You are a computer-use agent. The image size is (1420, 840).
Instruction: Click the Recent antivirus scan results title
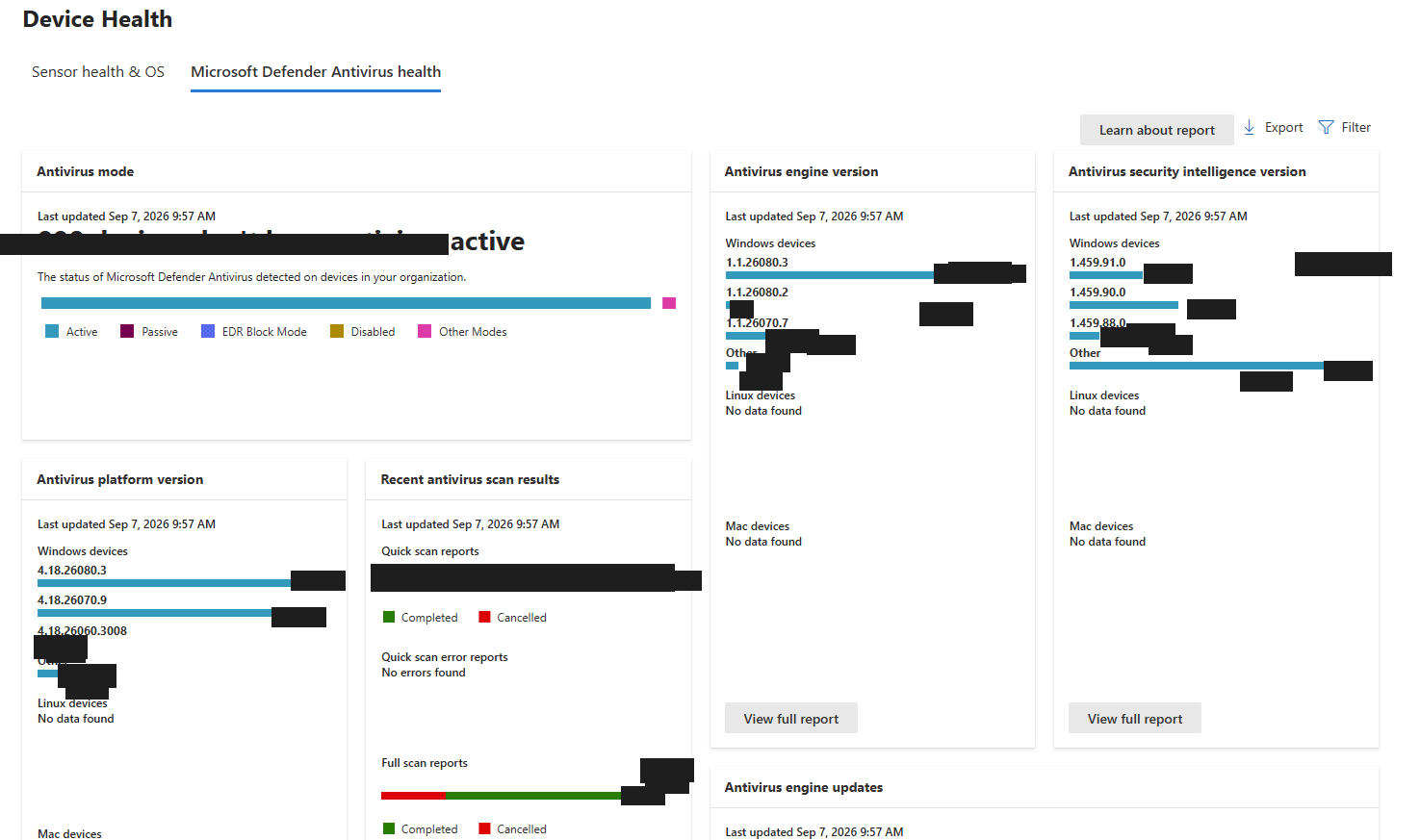[x=470, y=479]
